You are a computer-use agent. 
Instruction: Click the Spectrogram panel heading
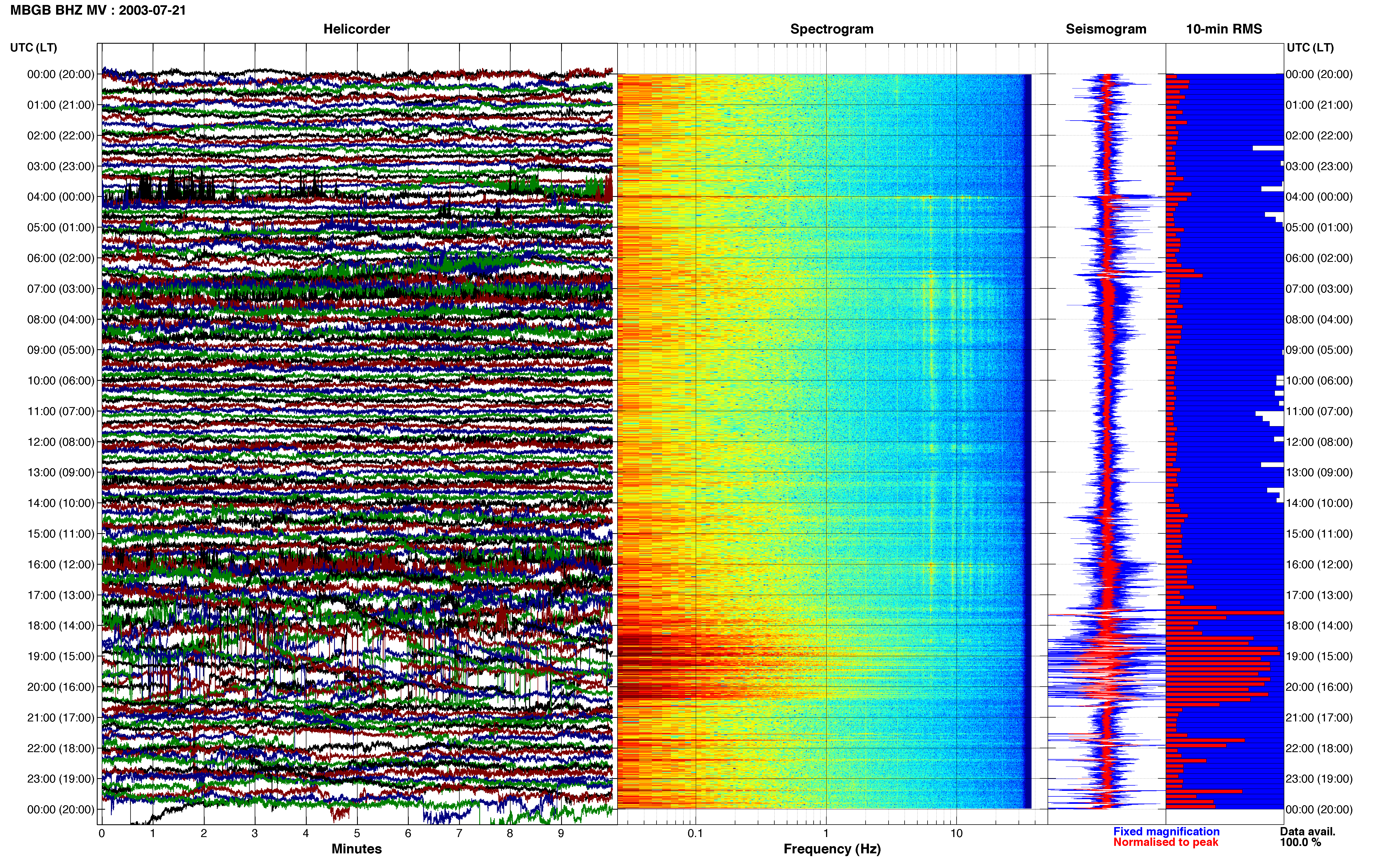tap(832, 29)
